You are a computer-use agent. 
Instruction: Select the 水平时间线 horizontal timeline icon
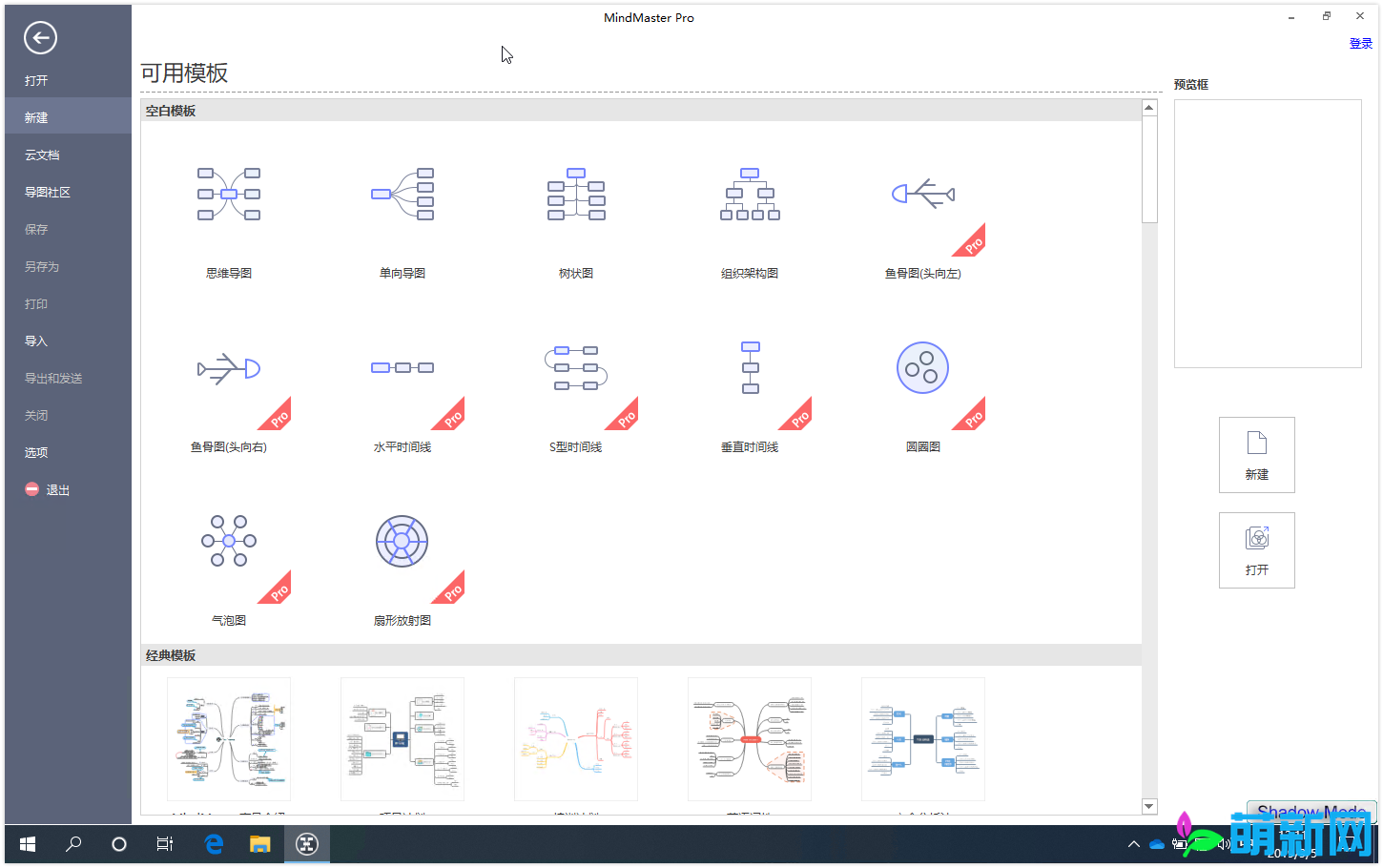402,367
